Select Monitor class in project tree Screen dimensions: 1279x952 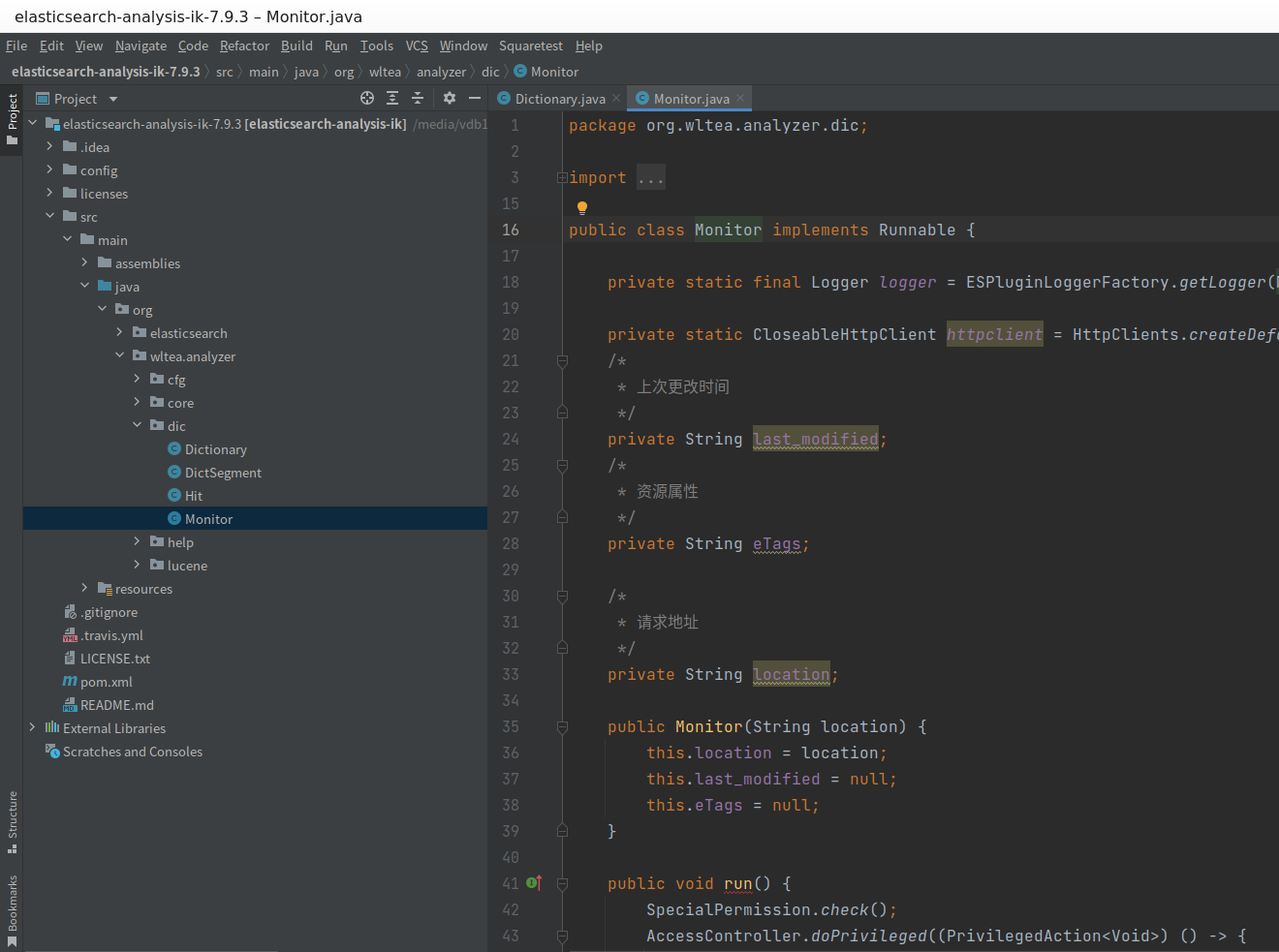pos(208,519)
